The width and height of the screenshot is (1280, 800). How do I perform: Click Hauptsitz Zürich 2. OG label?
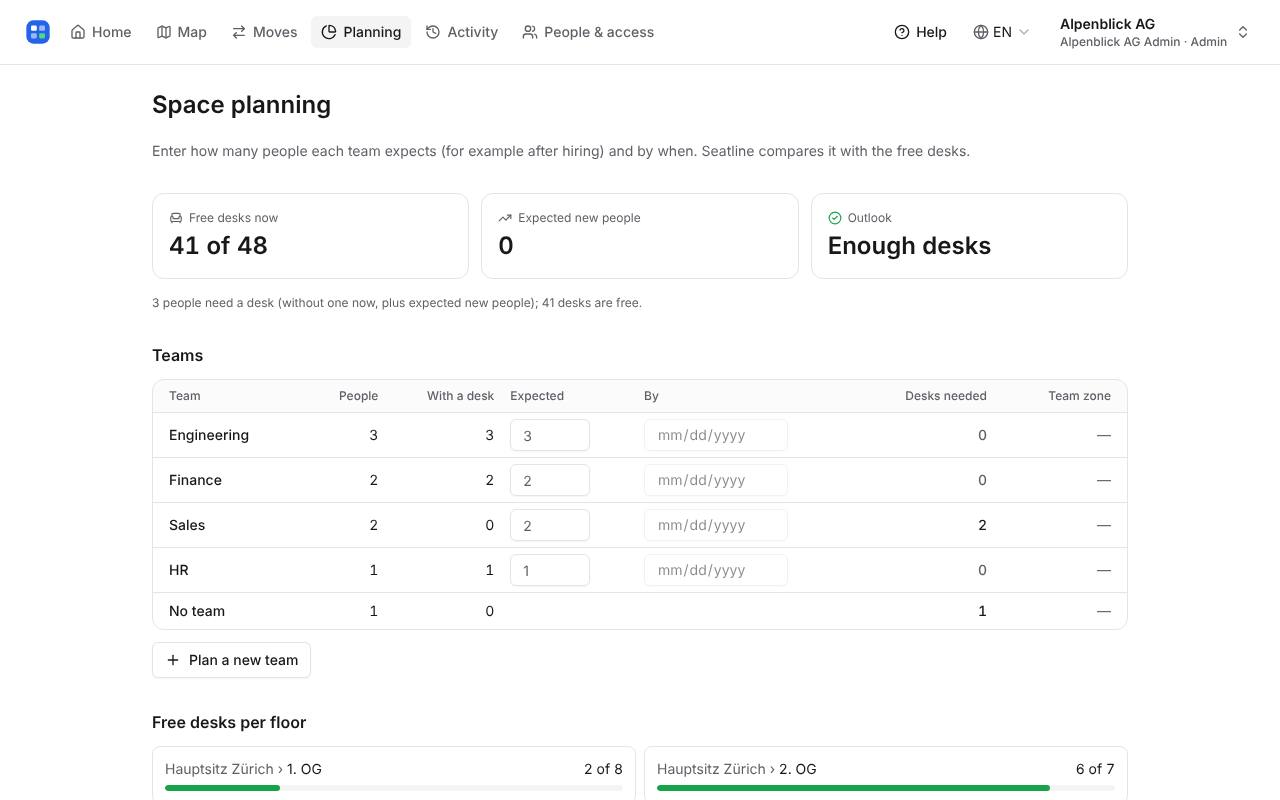pos(736,769)
